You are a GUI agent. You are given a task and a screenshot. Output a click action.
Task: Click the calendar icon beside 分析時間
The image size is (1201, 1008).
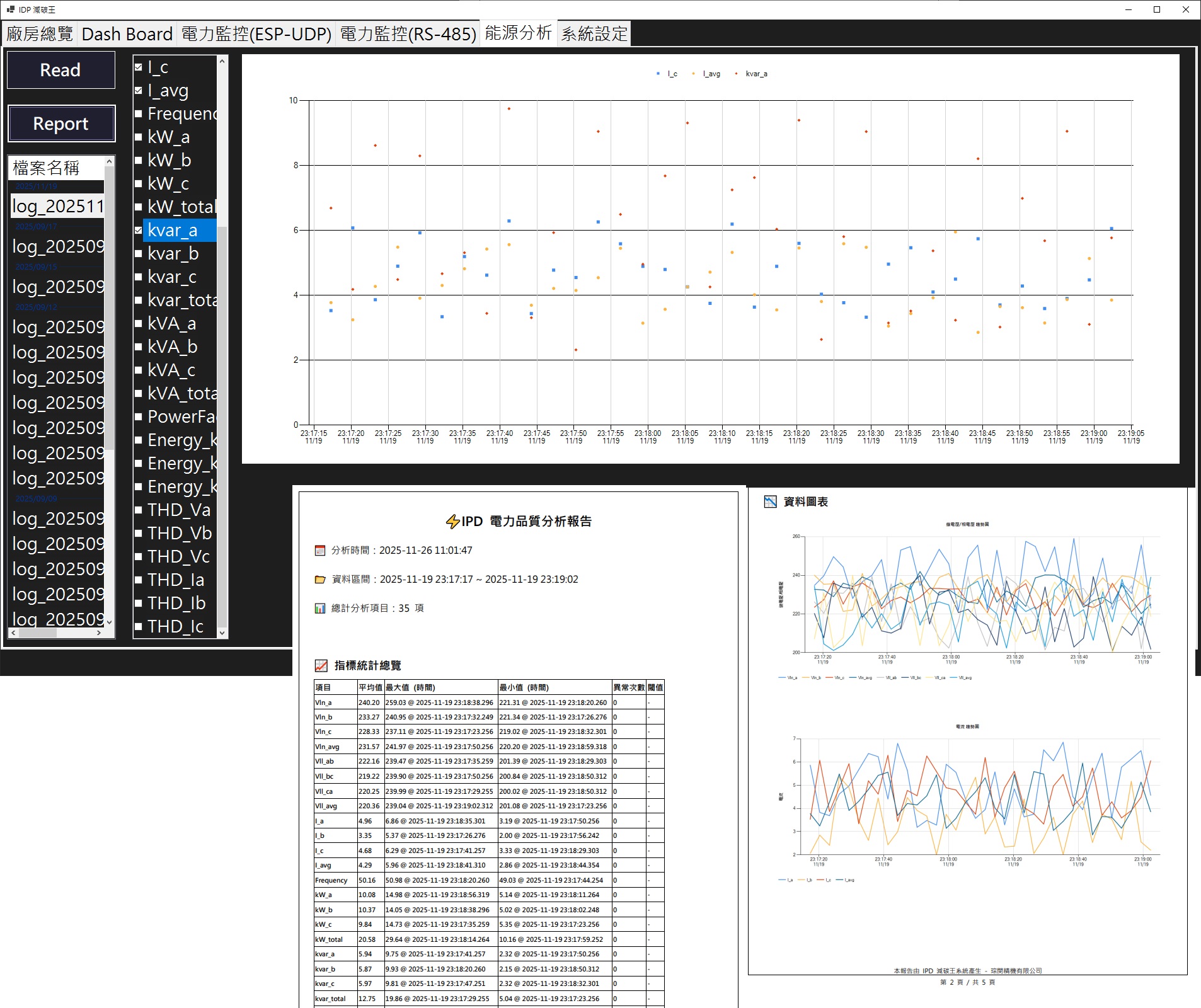320,551
